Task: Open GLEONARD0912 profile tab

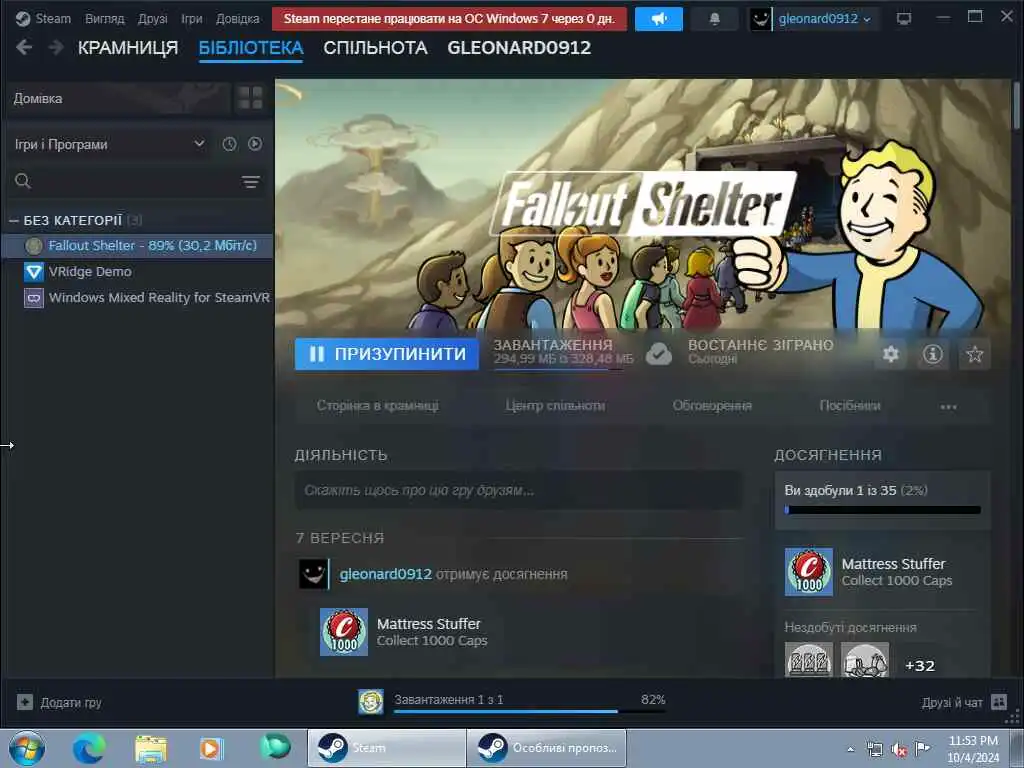Action: click(519, 48)
